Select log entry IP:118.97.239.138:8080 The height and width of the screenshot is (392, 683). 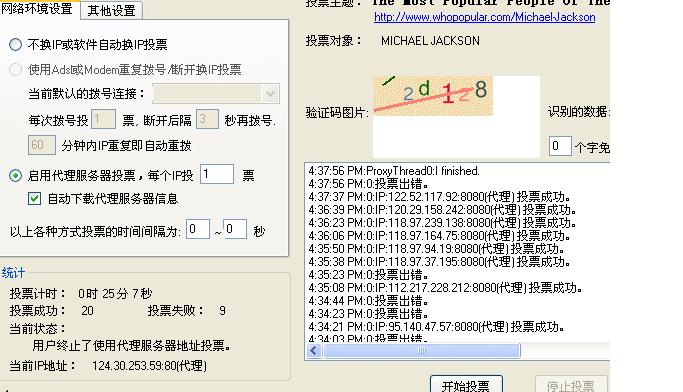coord(443,223)
